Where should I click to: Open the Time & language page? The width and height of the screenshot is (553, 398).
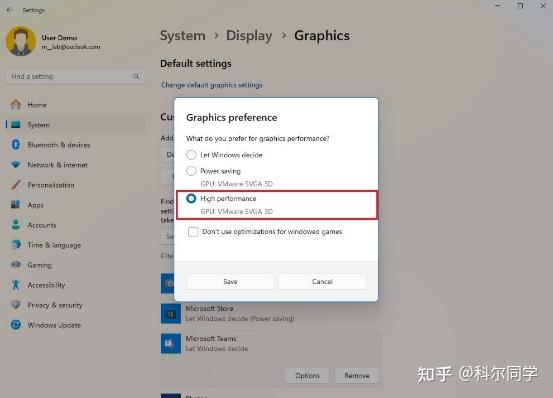(x=75, y=245)
